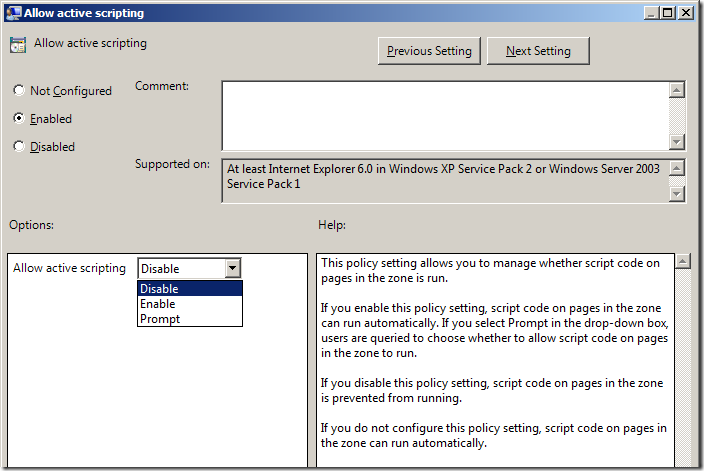Click the 'Supported on:' label
Image resolution: width=704 pixels, height=471 pixels.
172,164
